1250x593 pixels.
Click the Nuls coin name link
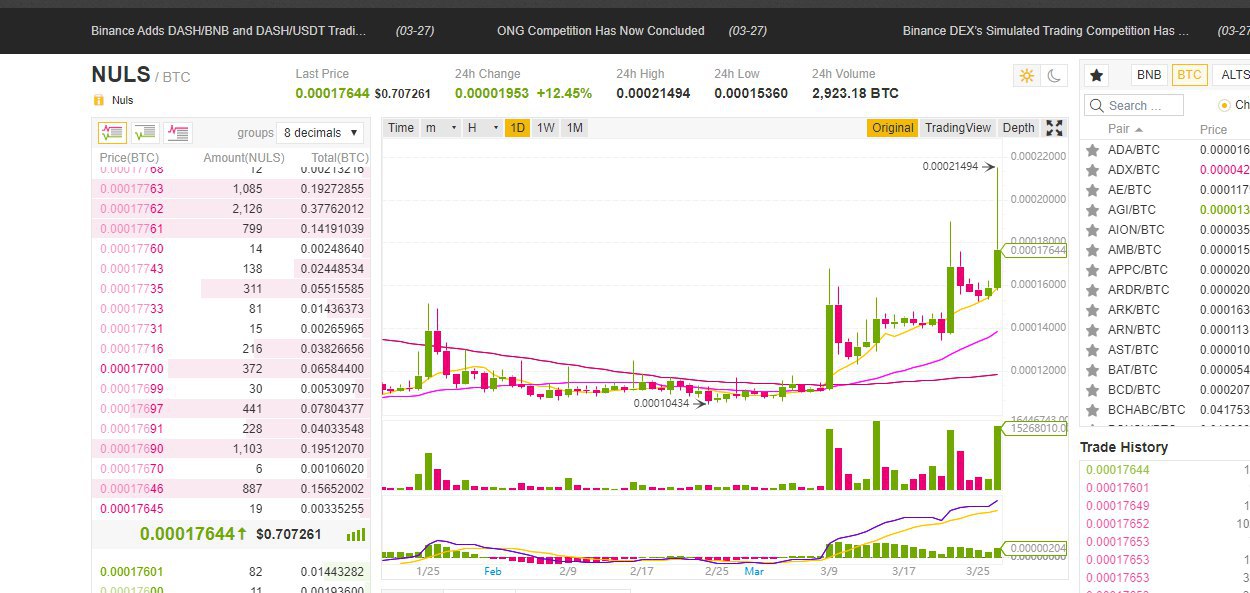pos(122,100)
